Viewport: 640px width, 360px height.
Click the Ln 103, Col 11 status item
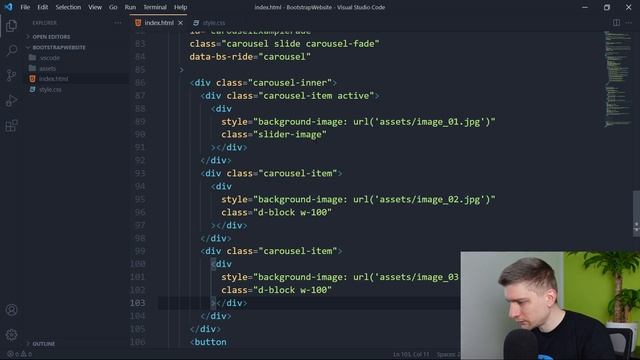coord(411,354)
